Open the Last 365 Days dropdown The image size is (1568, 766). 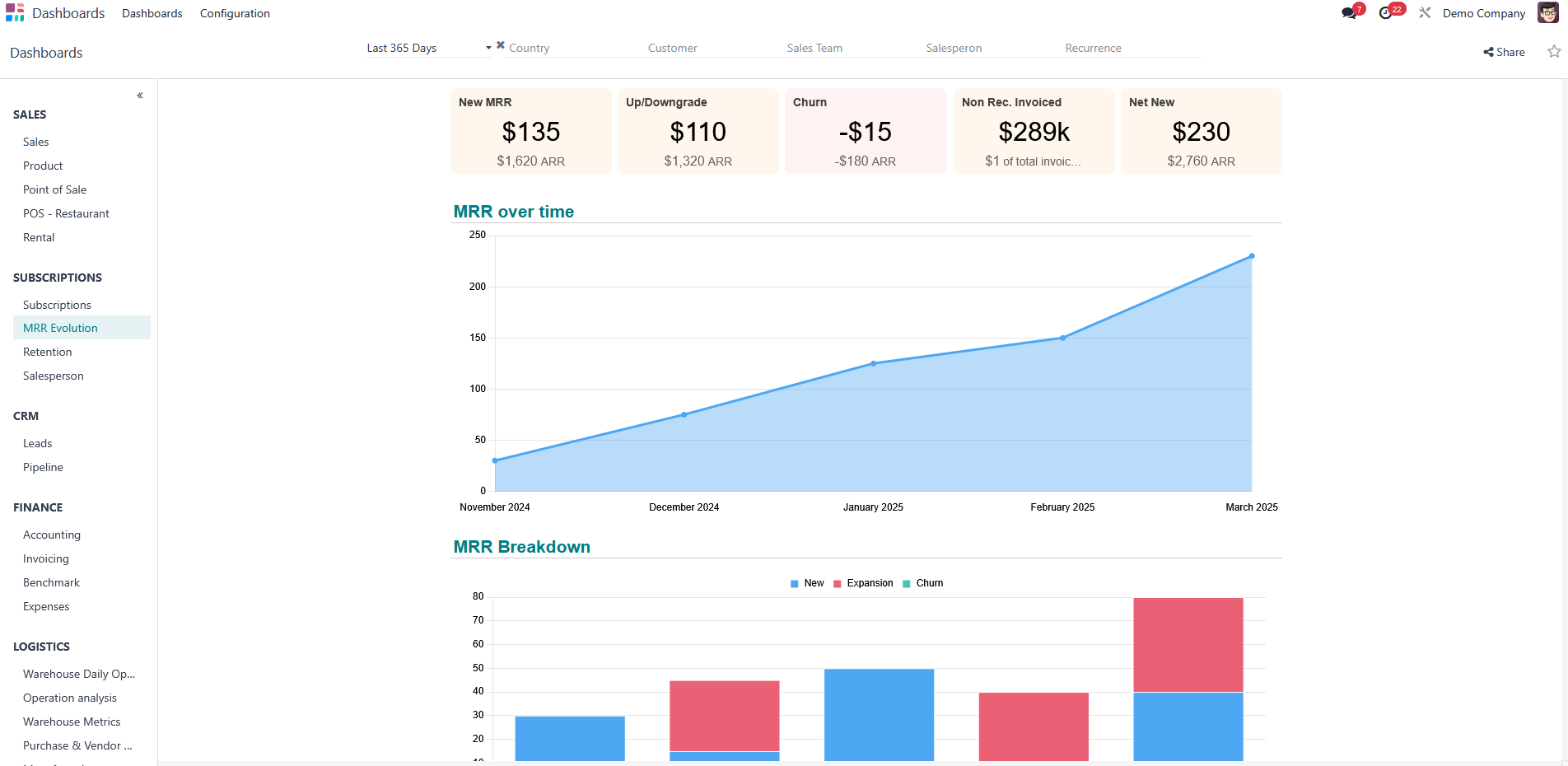pos(428,48)
